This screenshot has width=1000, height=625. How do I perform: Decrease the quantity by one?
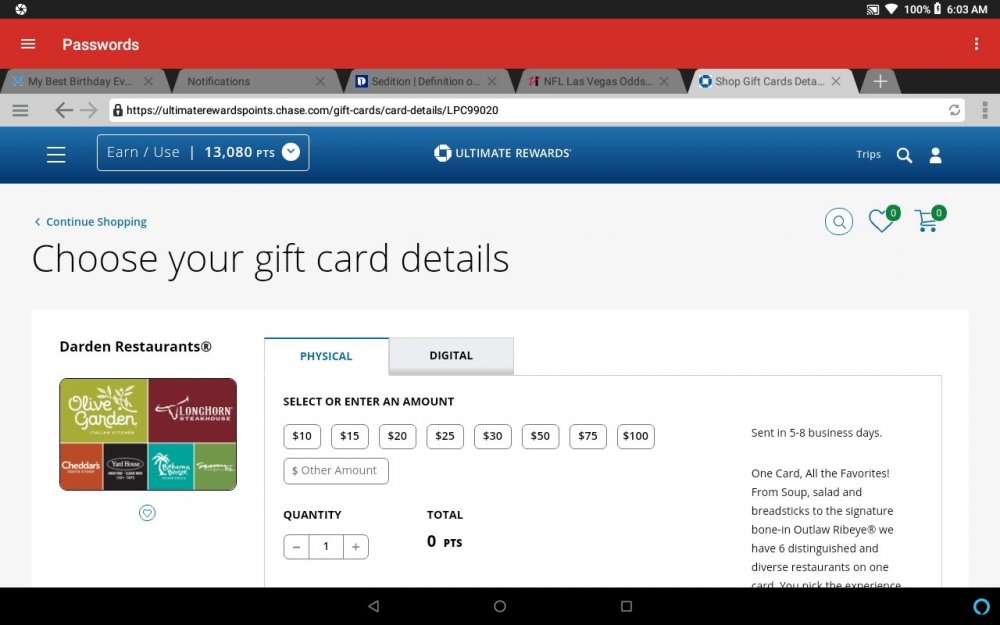coord(296,547)
